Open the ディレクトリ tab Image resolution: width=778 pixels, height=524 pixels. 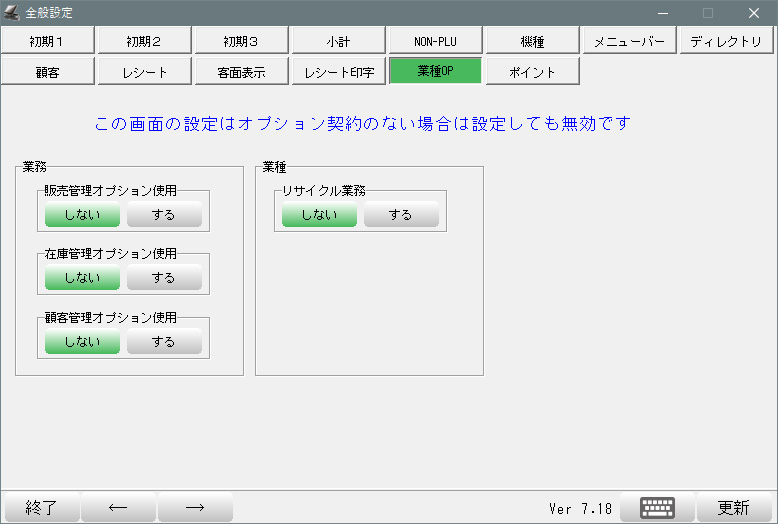[x=726, y=41]
